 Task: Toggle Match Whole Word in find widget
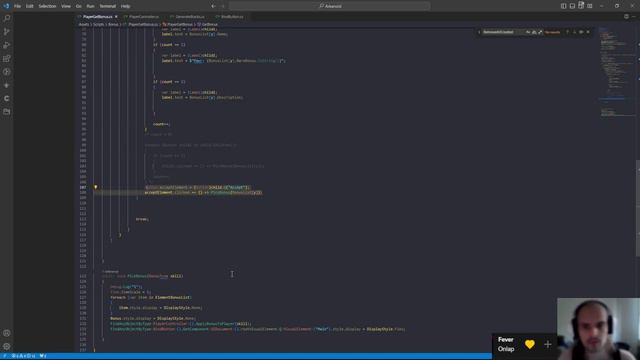click(x=534, y=32)
